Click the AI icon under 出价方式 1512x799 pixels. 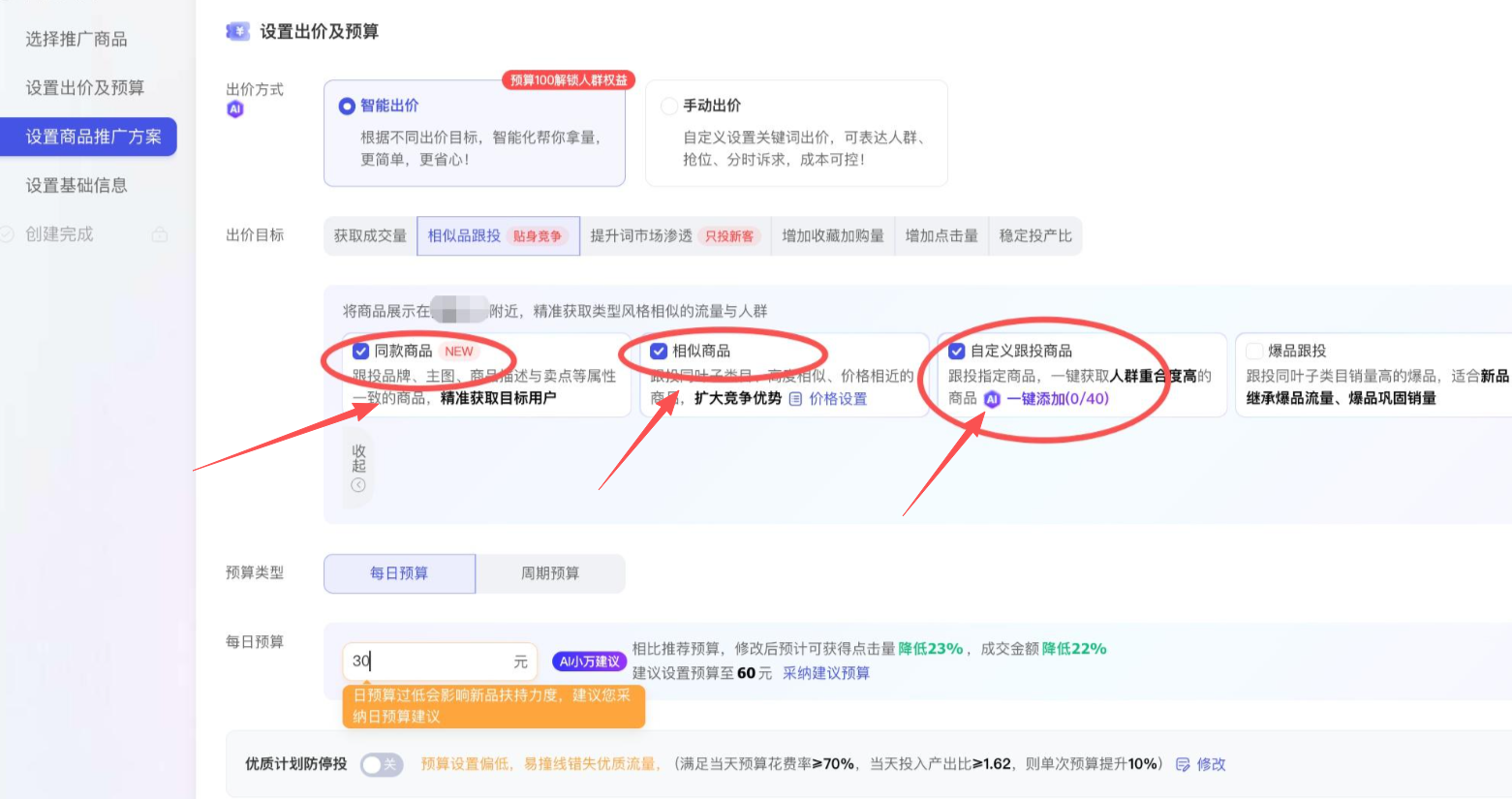tap(234, 109)
